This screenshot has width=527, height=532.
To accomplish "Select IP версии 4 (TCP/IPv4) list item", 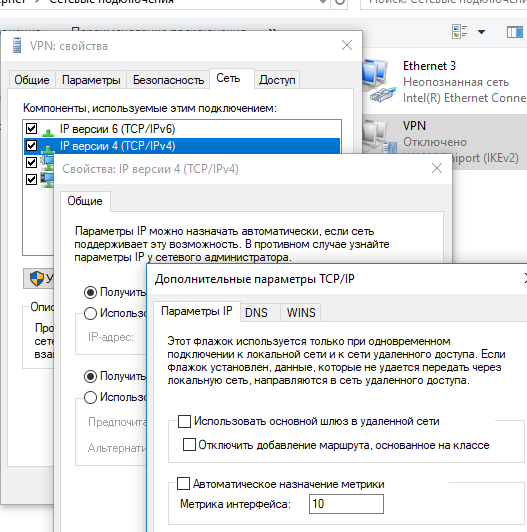I will pyautogui.click(x=183, y=146).
